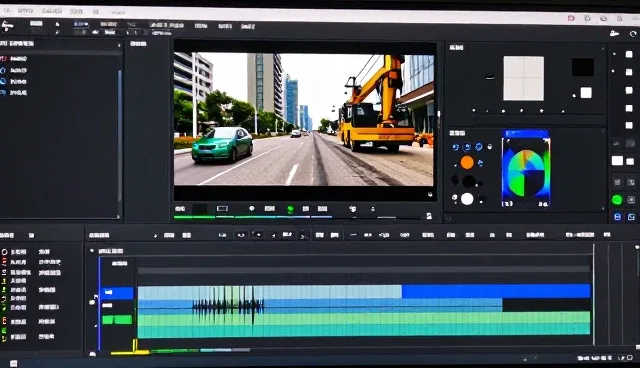This screenshot has width=640, height=368.
Task: Click the large white rectangle button in right sidebar
Action: (x=617, y=161)
